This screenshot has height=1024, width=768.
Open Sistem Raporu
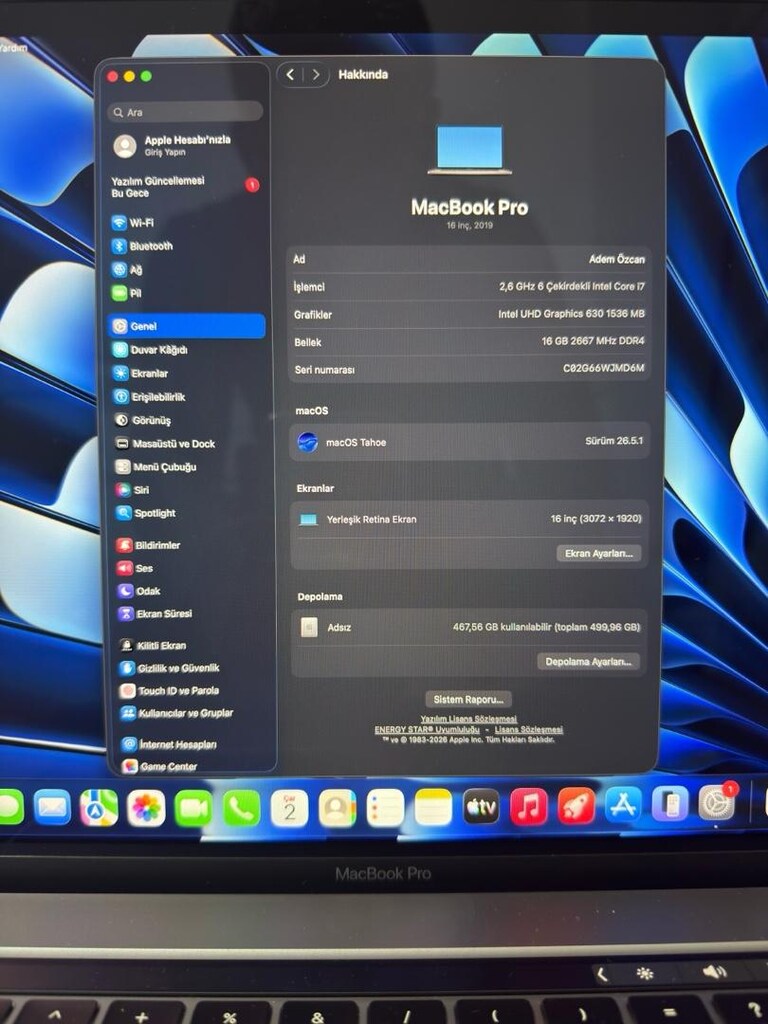pos(468,699)
